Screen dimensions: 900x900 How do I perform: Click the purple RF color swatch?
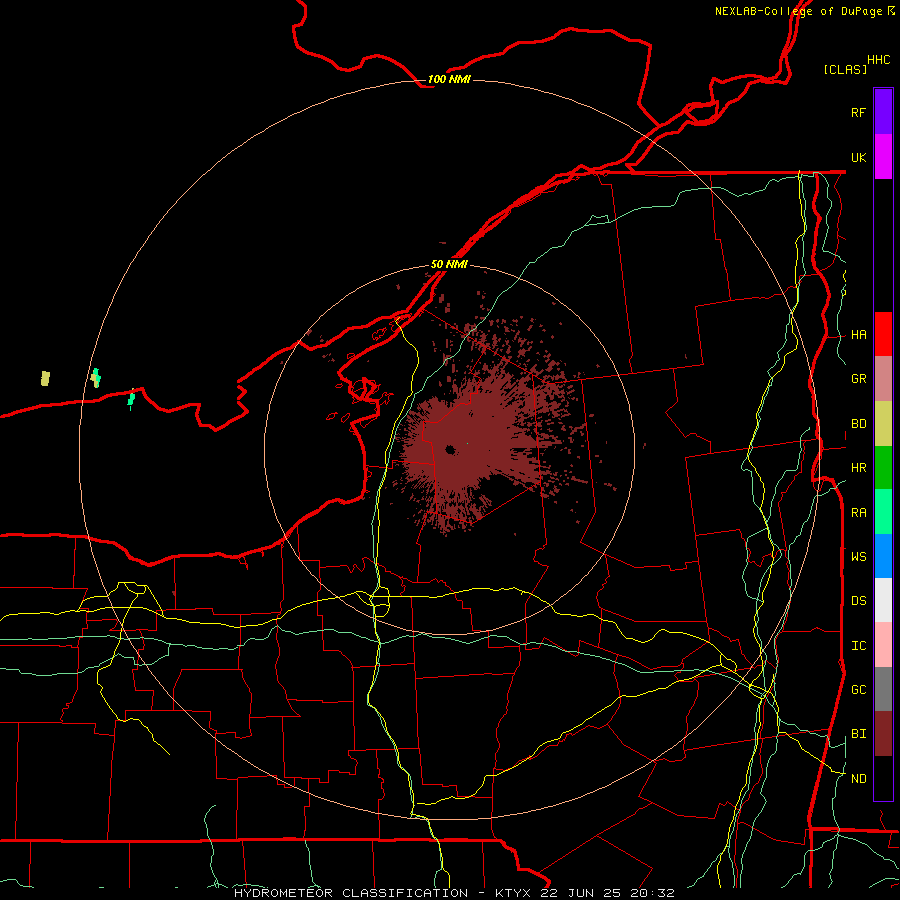point(883,112)
